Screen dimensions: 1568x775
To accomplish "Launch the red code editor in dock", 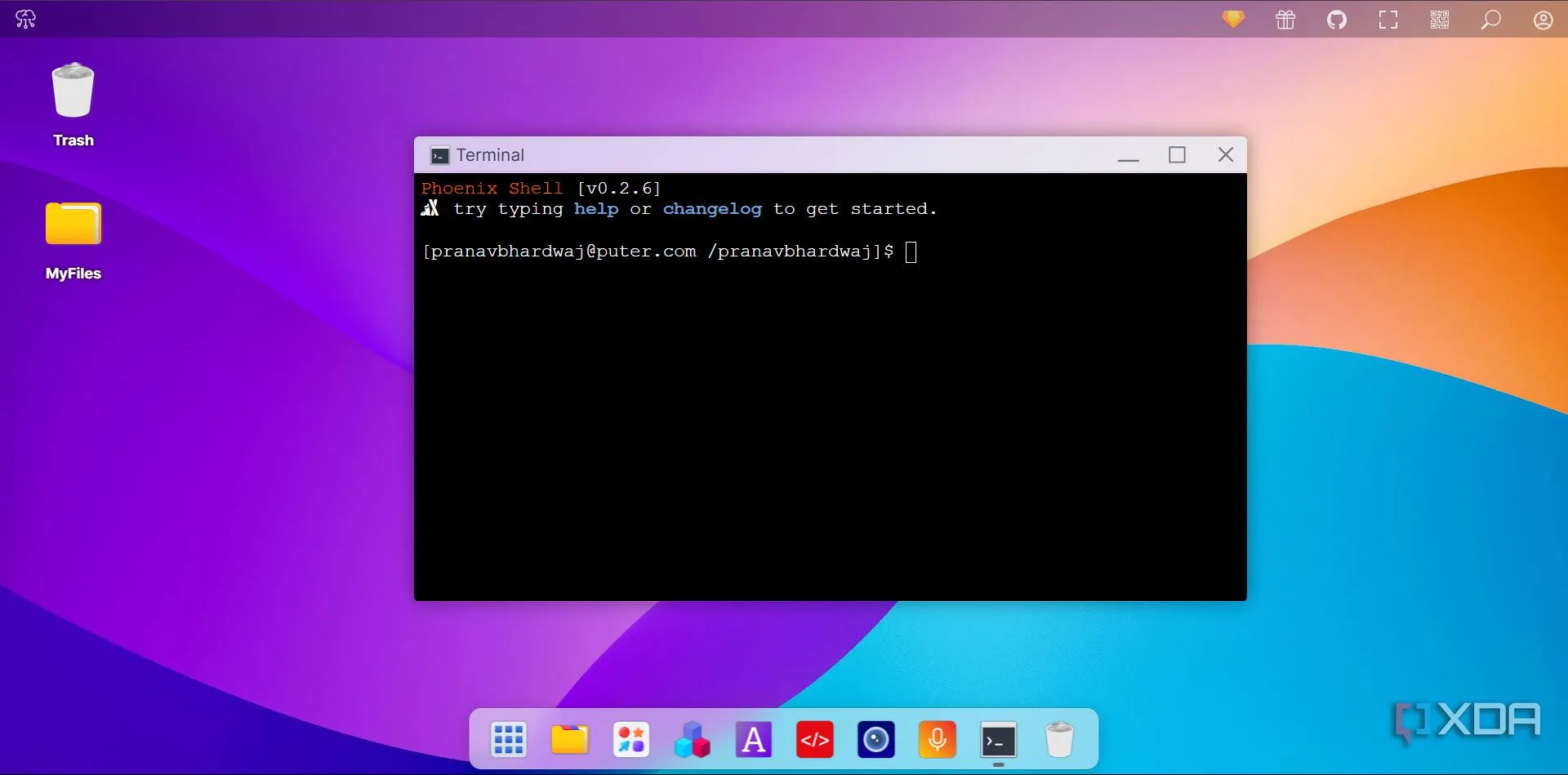I will tap(815, 740).
